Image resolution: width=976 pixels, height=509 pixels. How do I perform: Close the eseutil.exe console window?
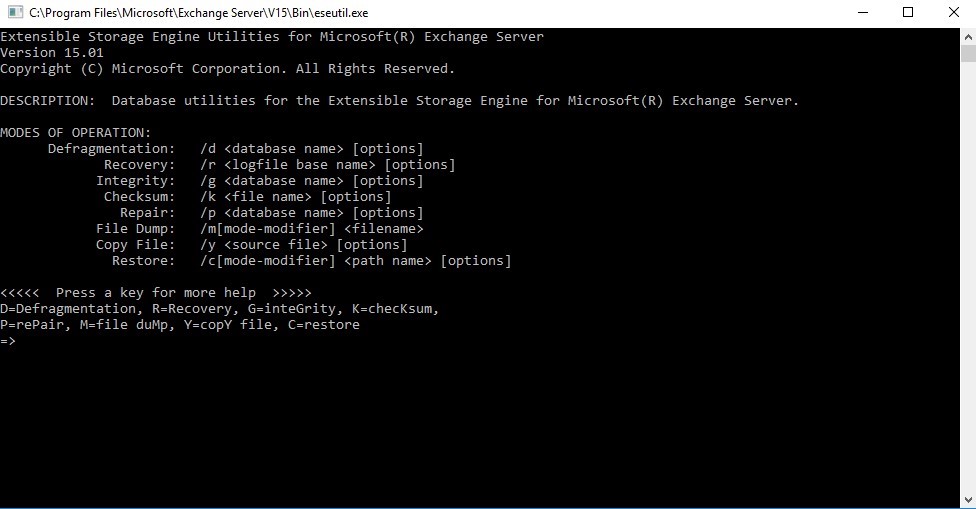coord(953,13)
